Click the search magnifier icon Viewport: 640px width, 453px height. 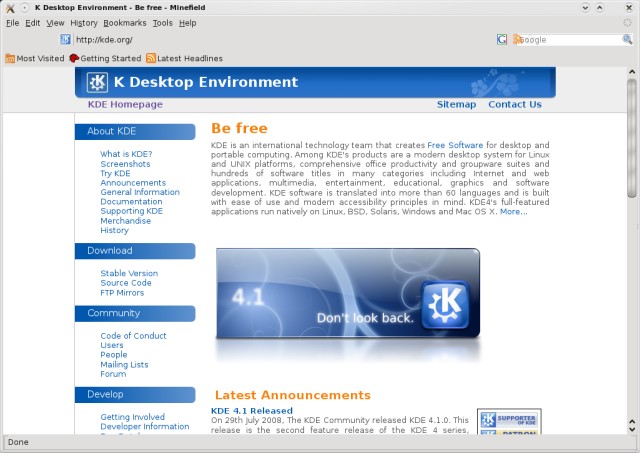click(x=627, y=39)
